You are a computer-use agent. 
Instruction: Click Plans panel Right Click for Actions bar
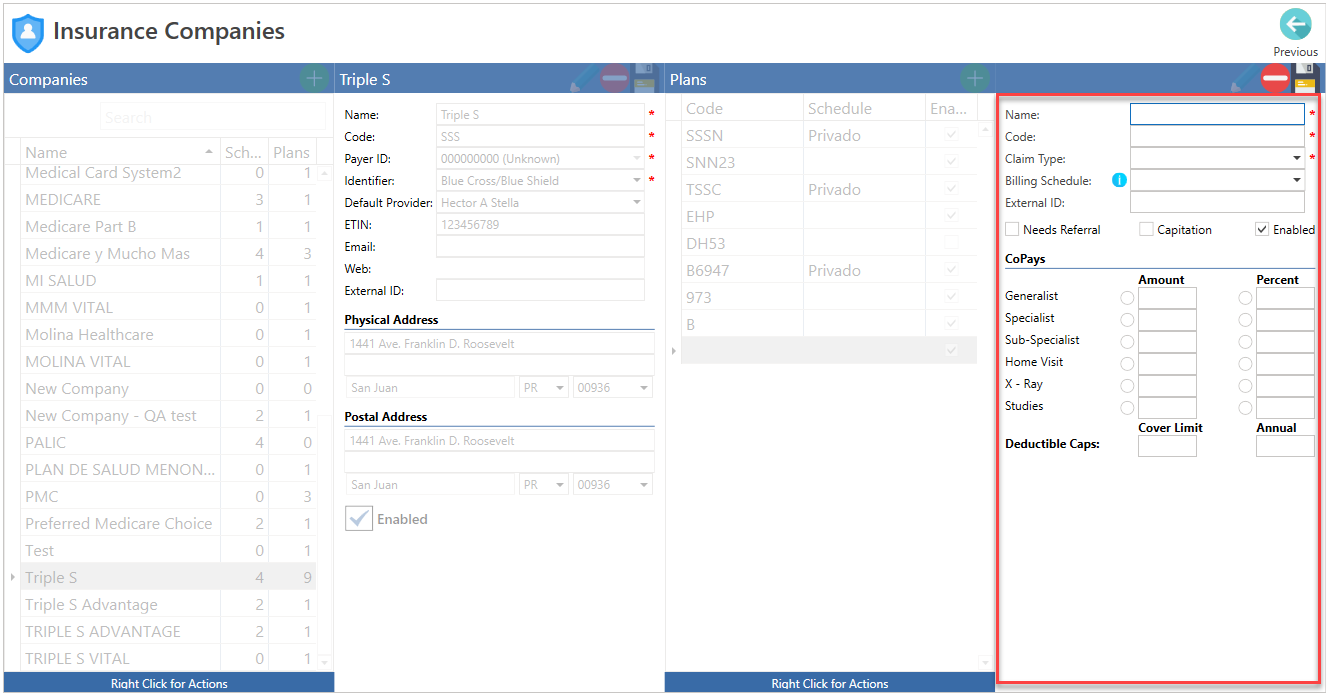click(830, 683)
